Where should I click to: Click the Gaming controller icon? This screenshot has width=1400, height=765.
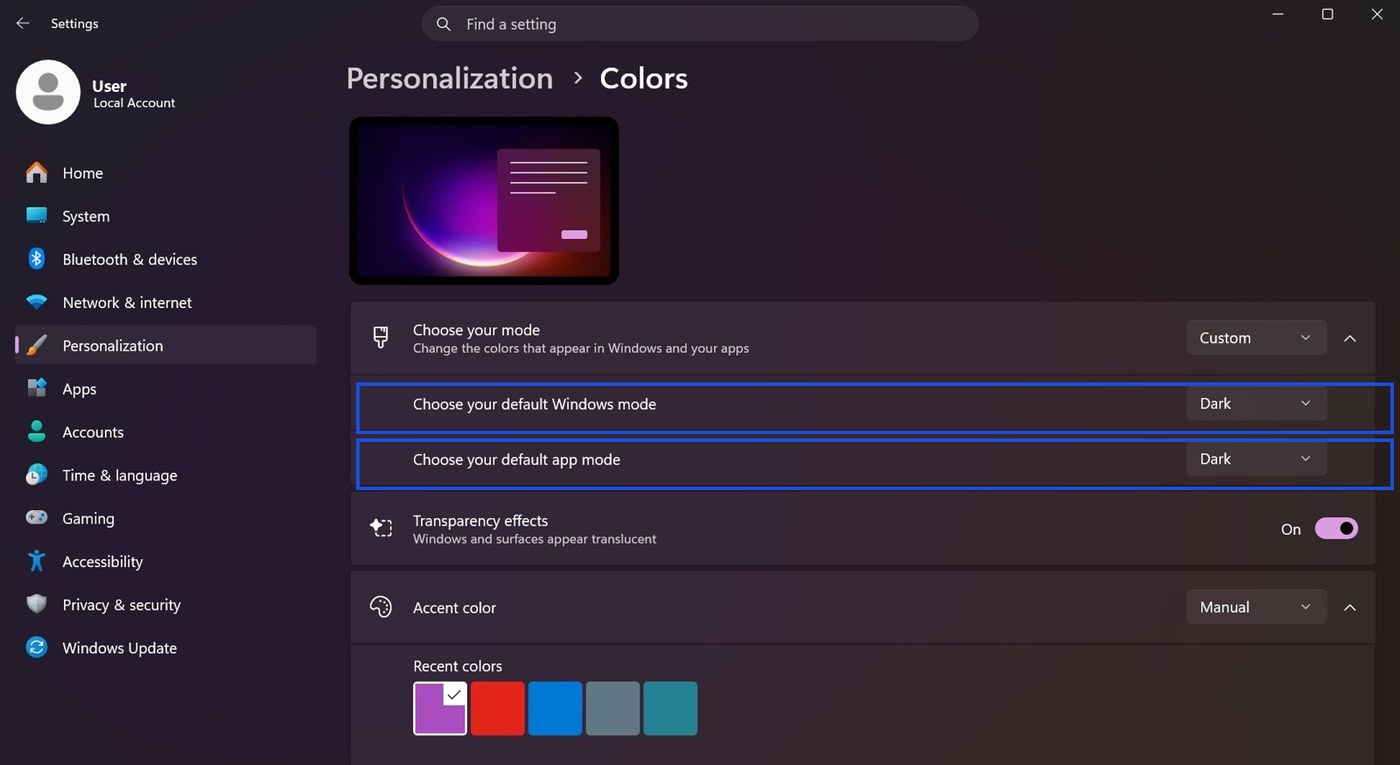[x=37, y=518]
